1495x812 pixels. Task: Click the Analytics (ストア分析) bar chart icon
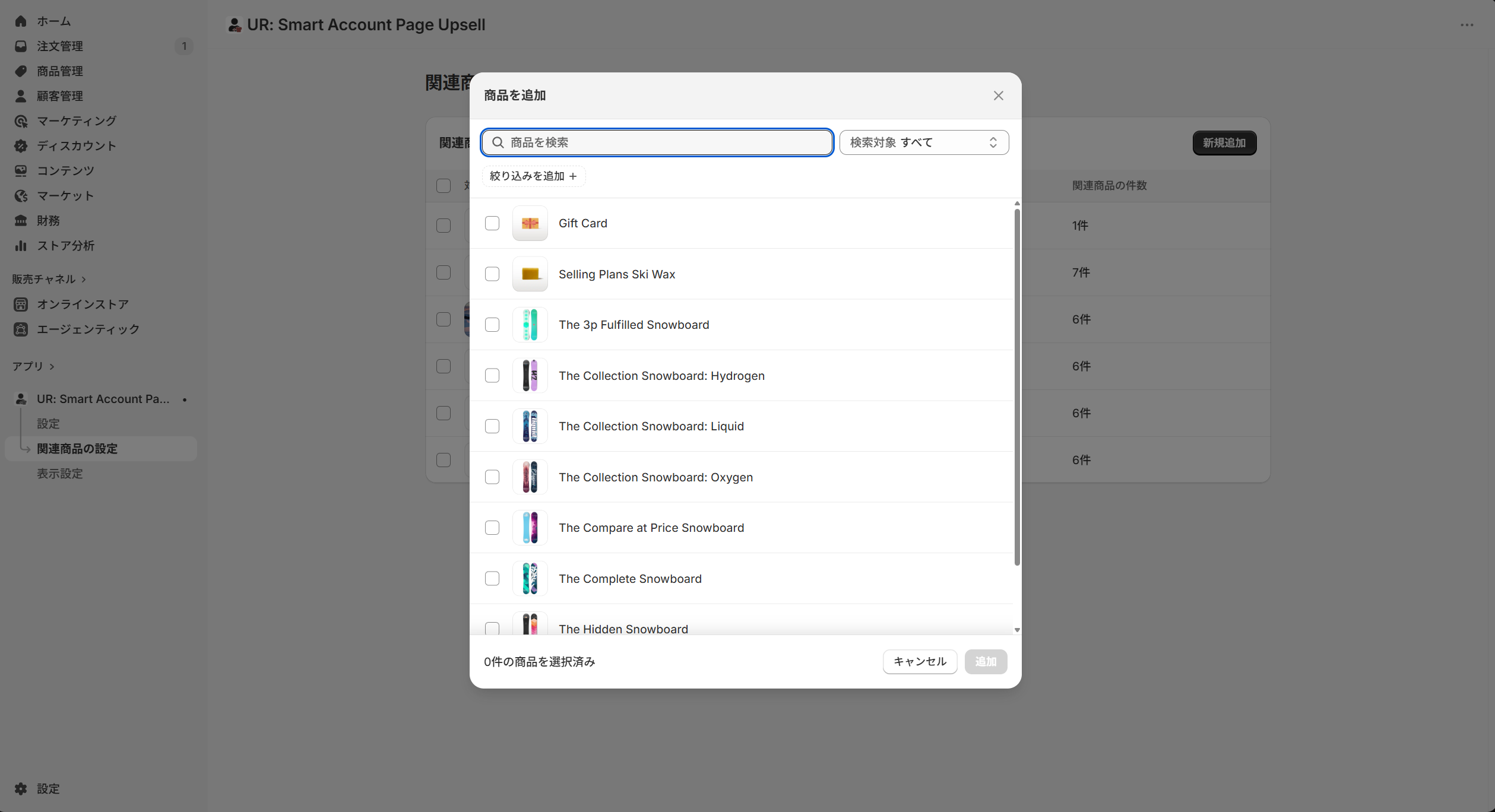(21, 246)
